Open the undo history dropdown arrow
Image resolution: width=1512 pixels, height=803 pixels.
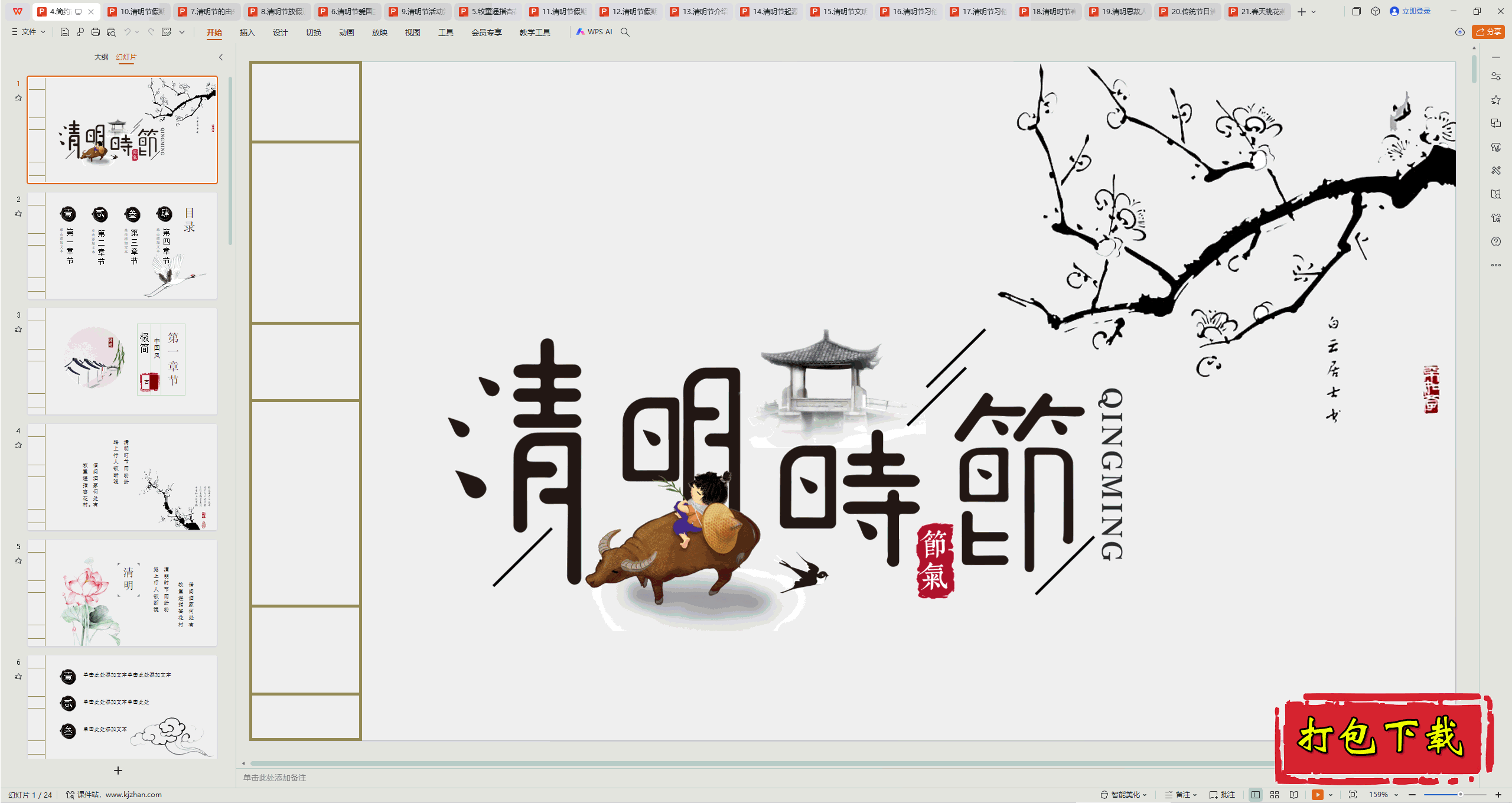coord(137,32)
